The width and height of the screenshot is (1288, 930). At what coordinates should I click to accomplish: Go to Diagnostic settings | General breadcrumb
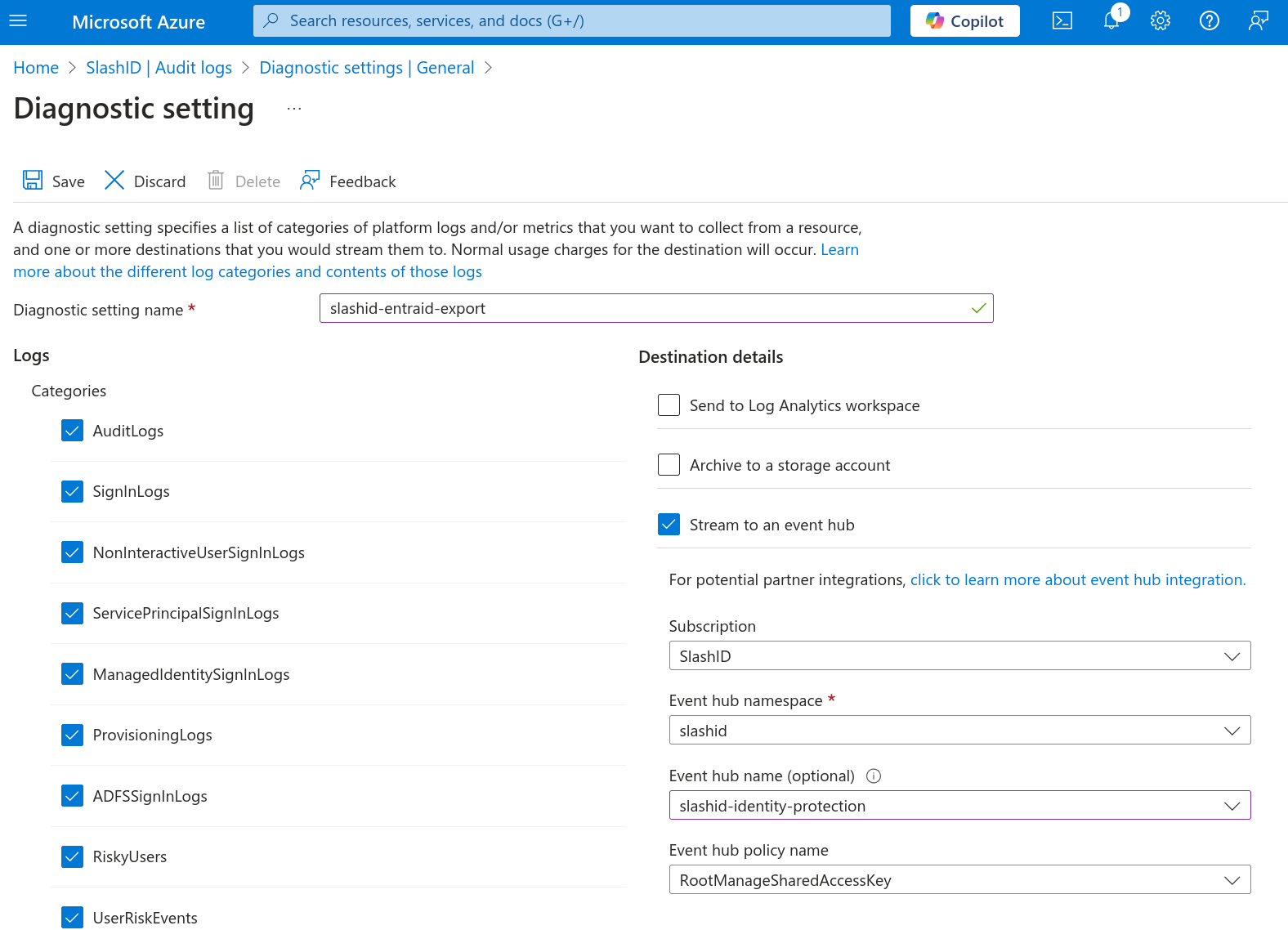coord(366,68)
